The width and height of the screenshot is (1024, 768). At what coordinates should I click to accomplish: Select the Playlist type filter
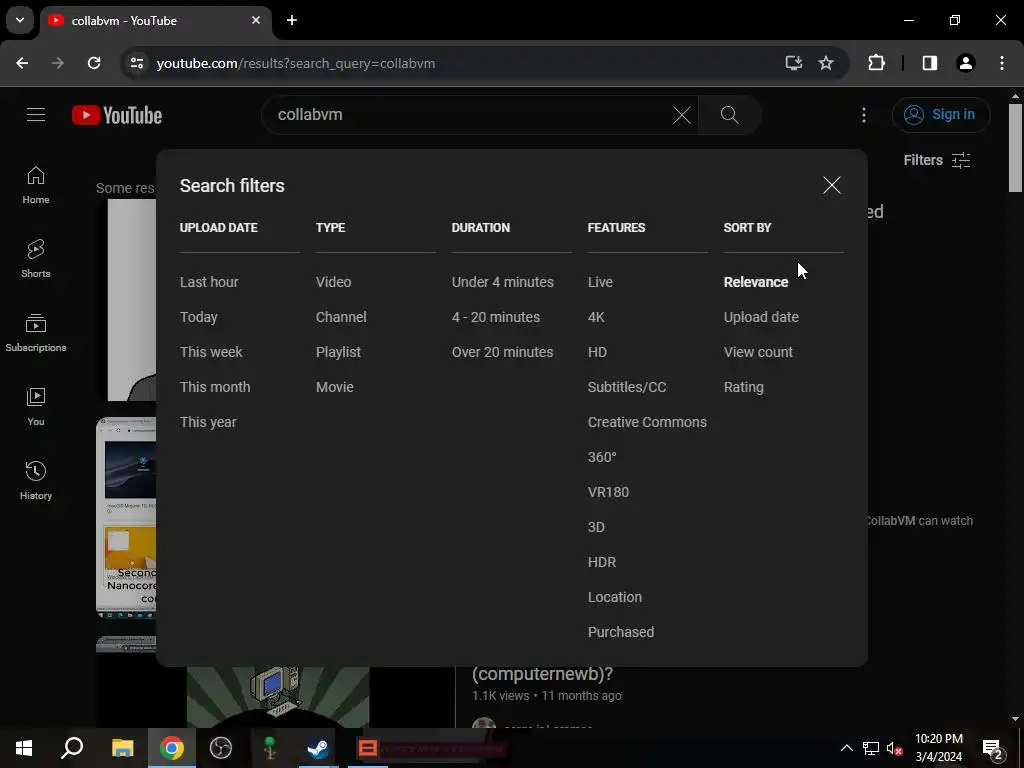coord(338,352)
